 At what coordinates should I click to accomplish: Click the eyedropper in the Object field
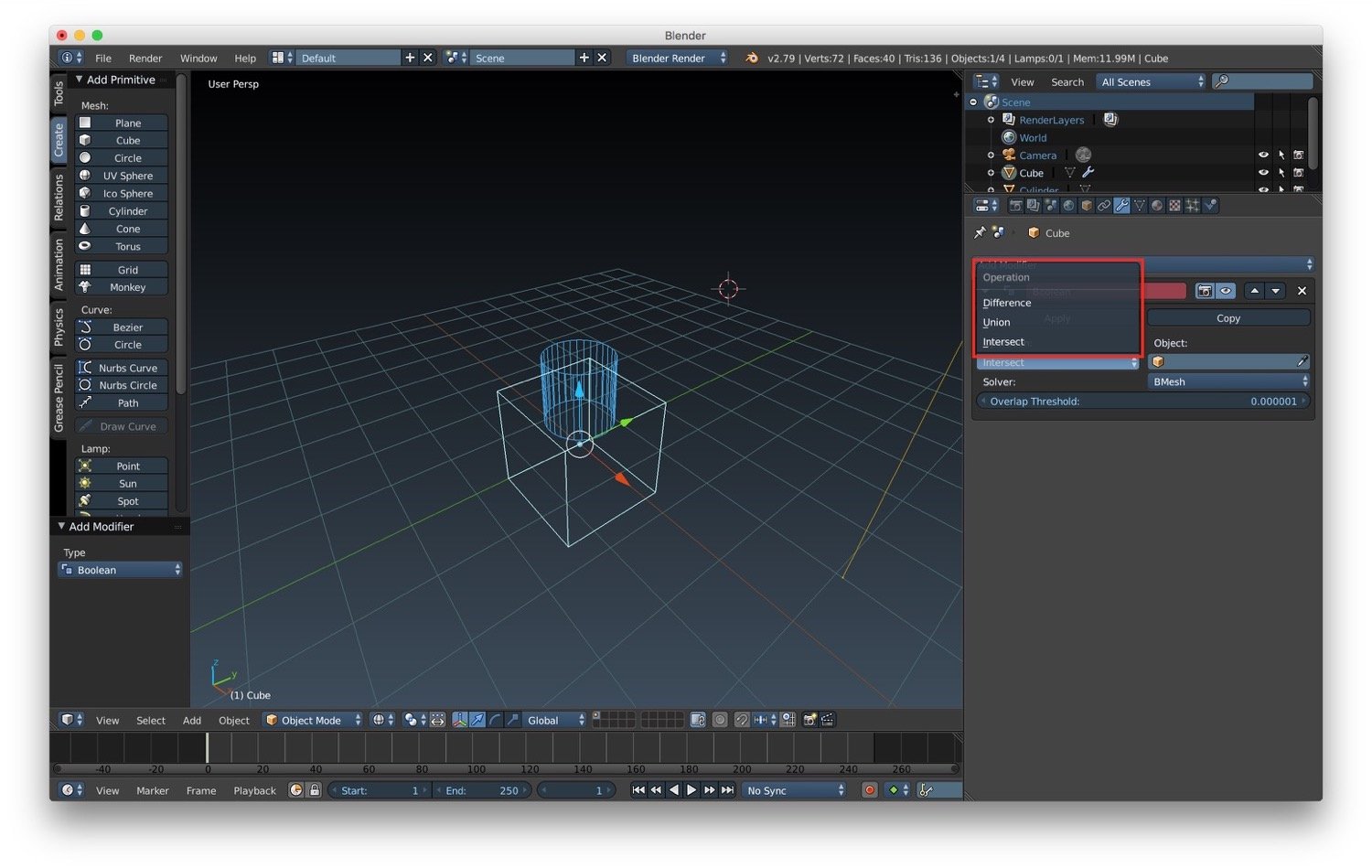1302,362
